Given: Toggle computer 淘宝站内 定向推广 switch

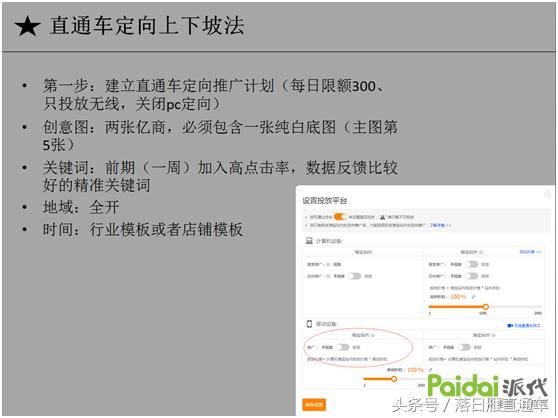Looking at the screenshot, I should click(x=354, y=276).
